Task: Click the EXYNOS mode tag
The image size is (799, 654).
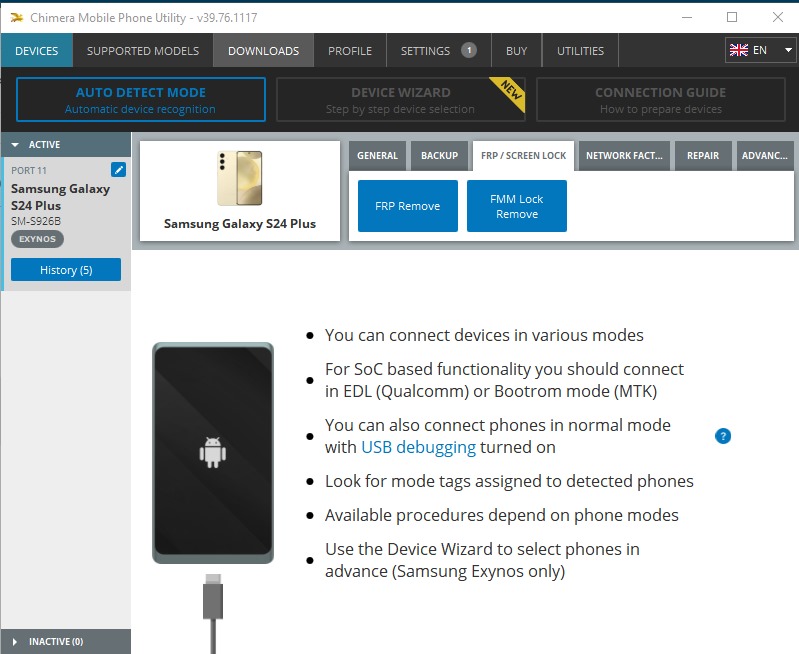Action: point(37,239)
